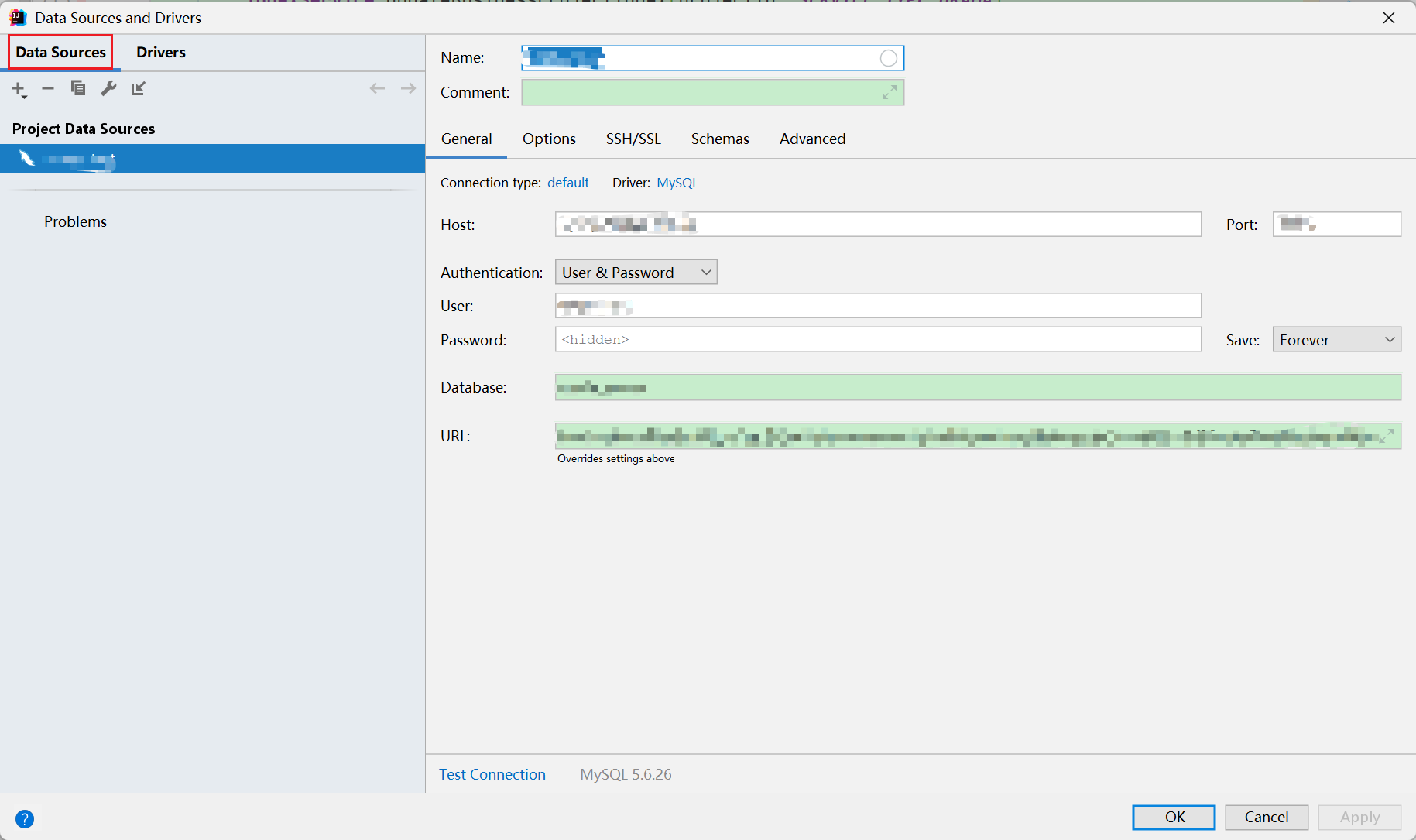1416x840 pixels.
Task: Click the MySQL driver link
Action: (677, 183)
